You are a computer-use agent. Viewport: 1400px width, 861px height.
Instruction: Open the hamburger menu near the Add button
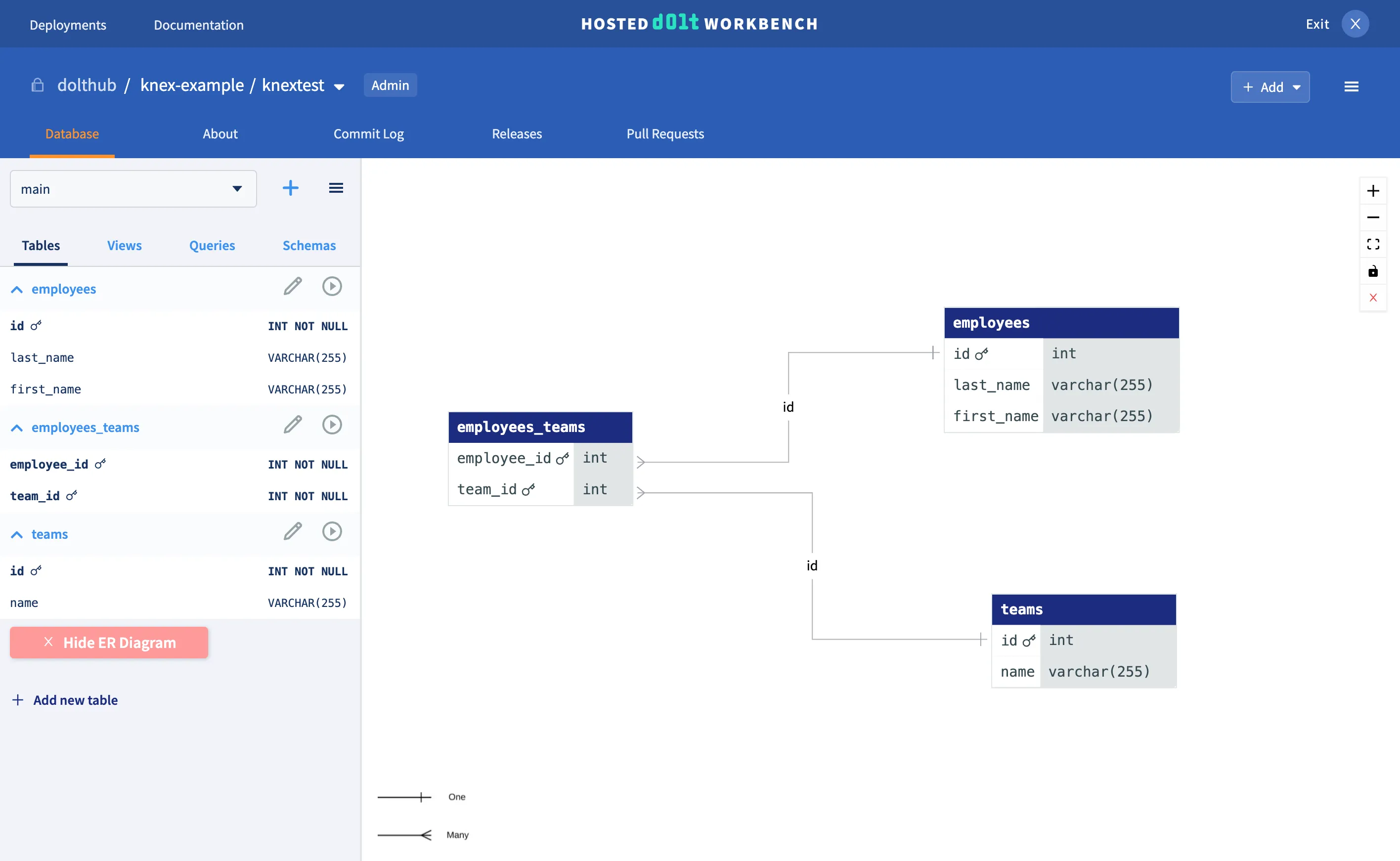[1352, 86]
